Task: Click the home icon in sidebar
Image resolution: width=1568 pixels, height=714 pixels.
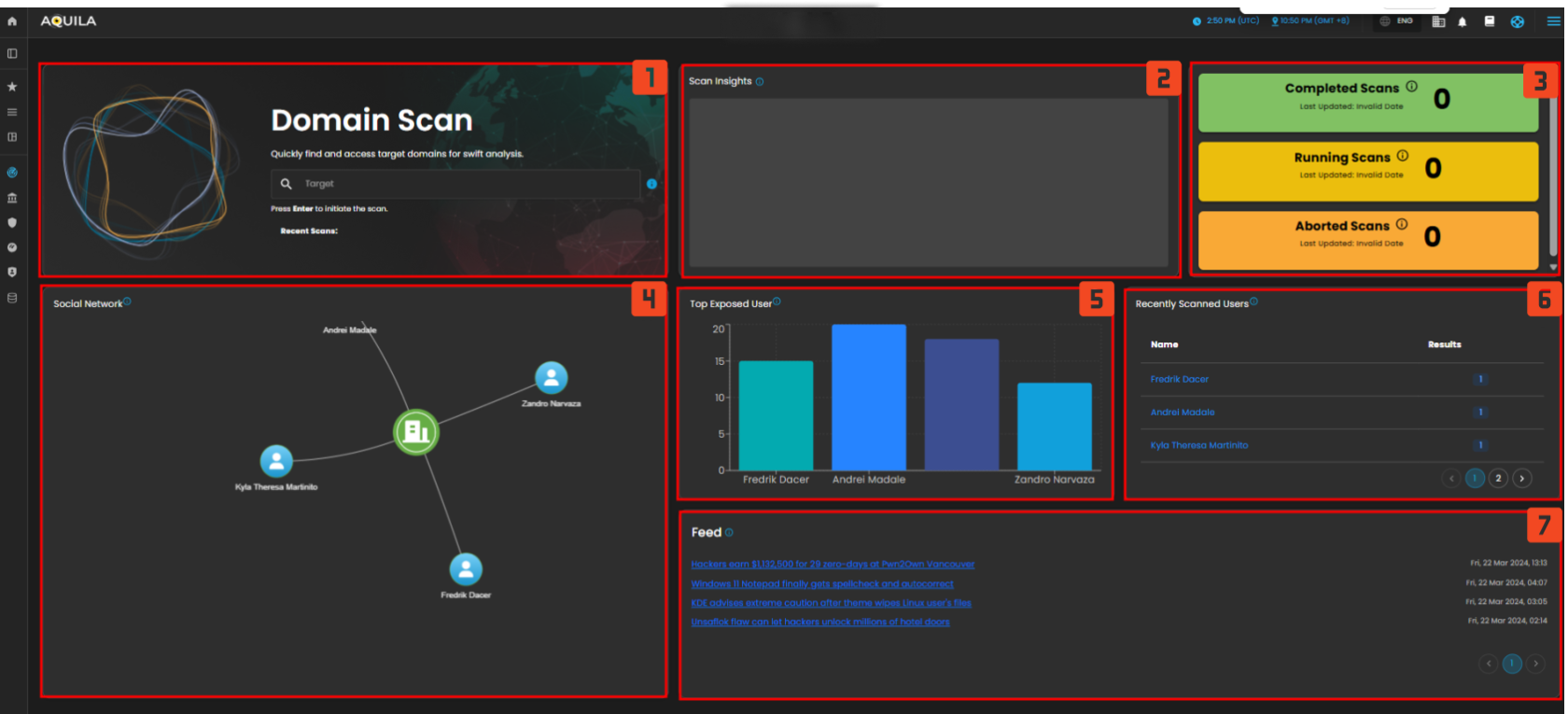Action: (12, 21)
